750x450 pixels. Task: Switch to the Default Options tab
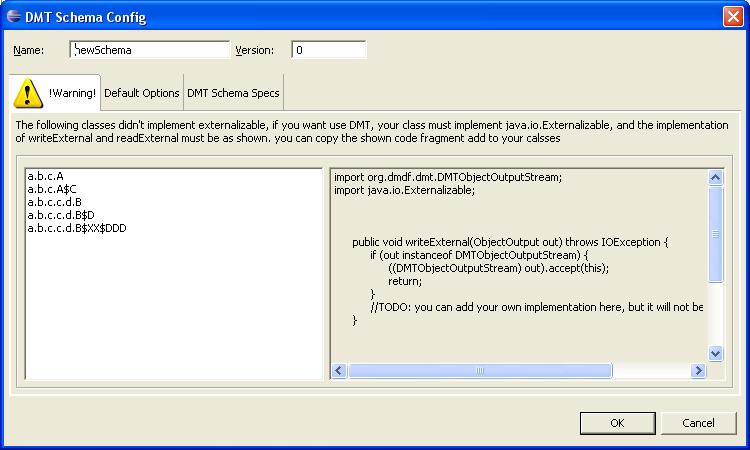142,93
